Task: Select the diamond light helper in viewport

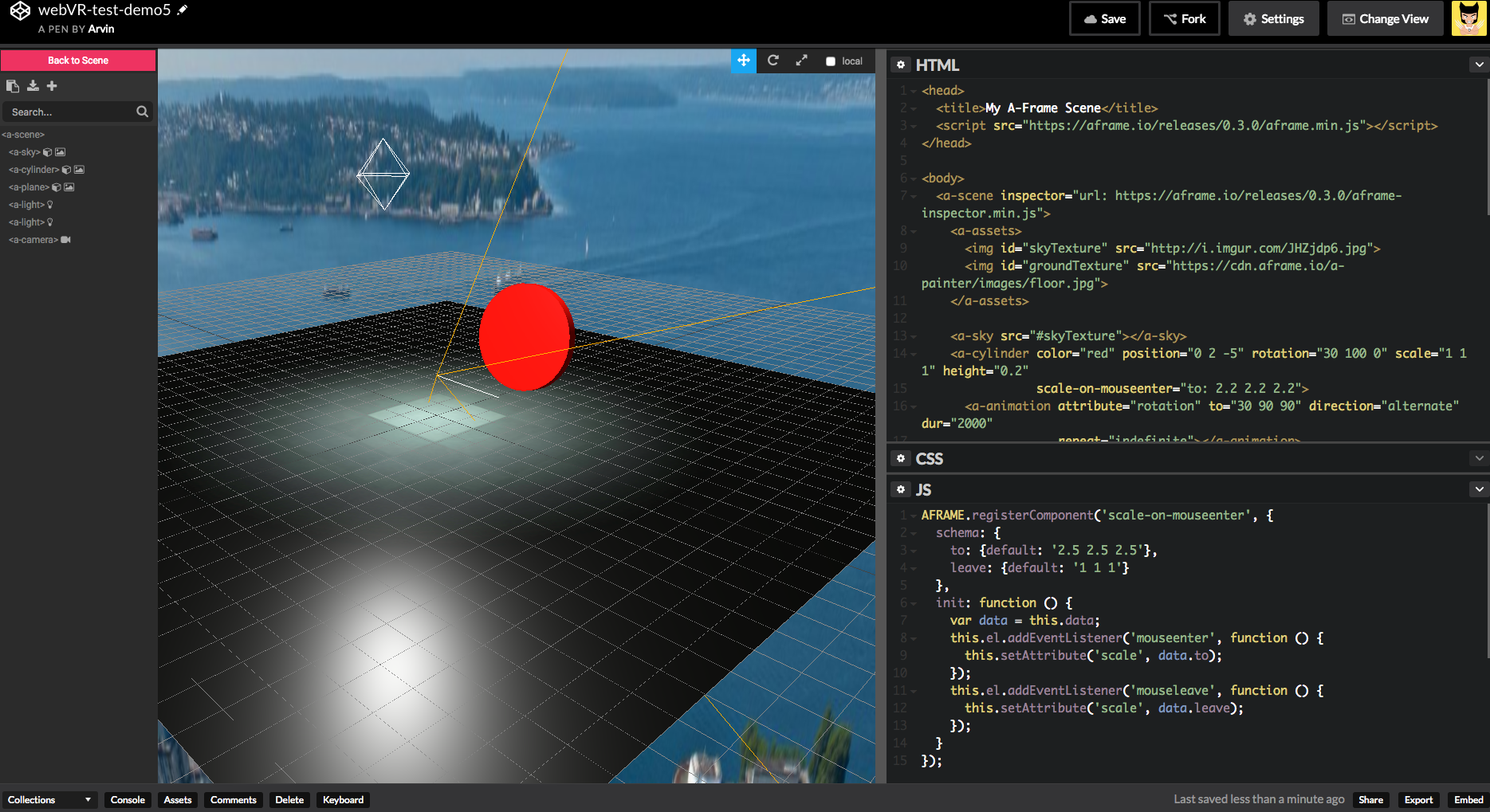Action: (x=383, y=174)
